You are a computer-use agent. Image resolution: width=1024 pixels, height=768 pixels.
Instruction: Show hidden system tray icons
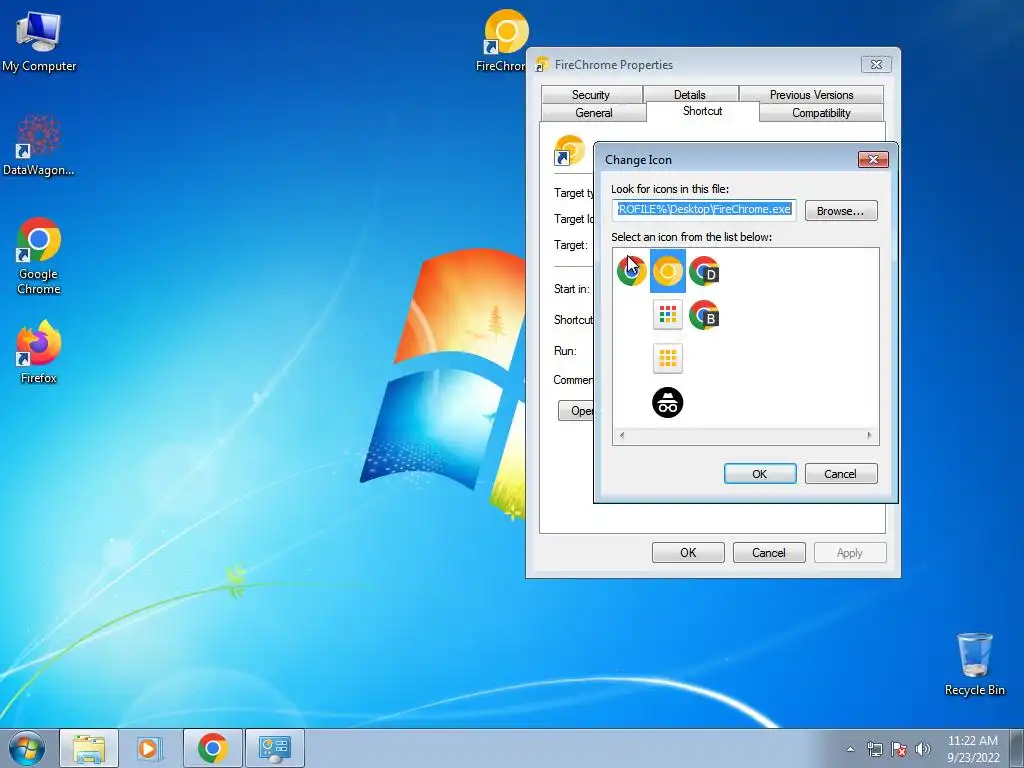pyautogui.click(x=850, y=749)
